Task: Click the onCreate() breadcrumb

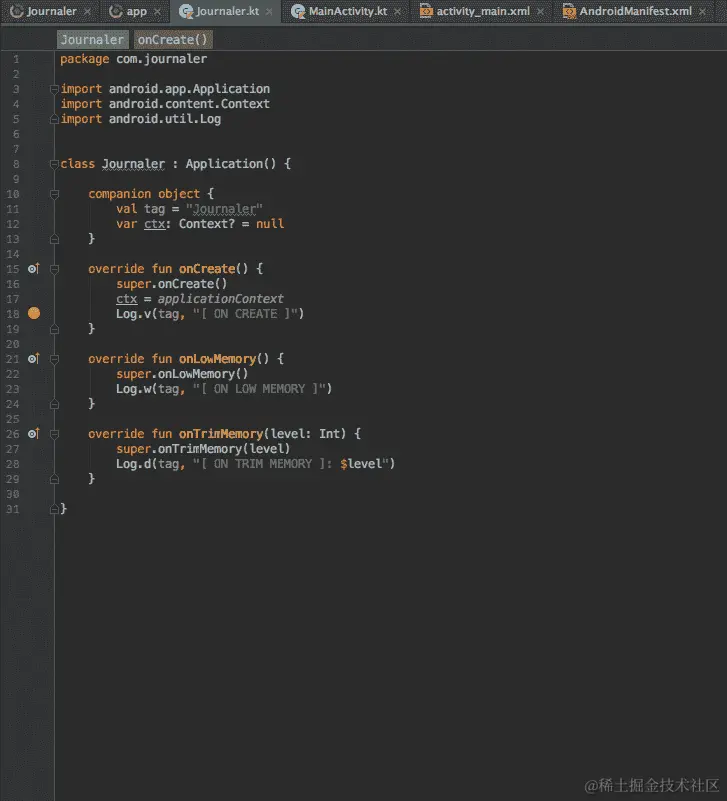Action: pyautogui.click(x=173, y=40)
